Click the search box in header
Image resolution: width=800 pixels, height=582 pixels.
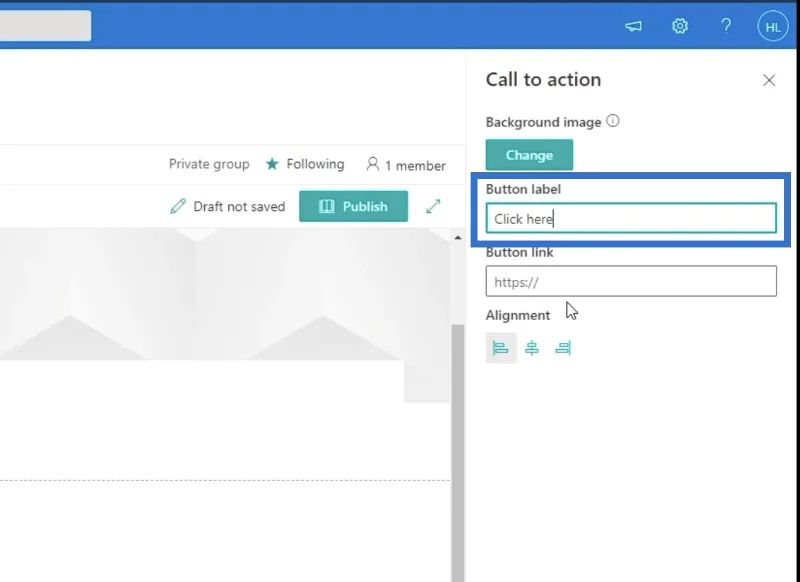tap(45, 26)
